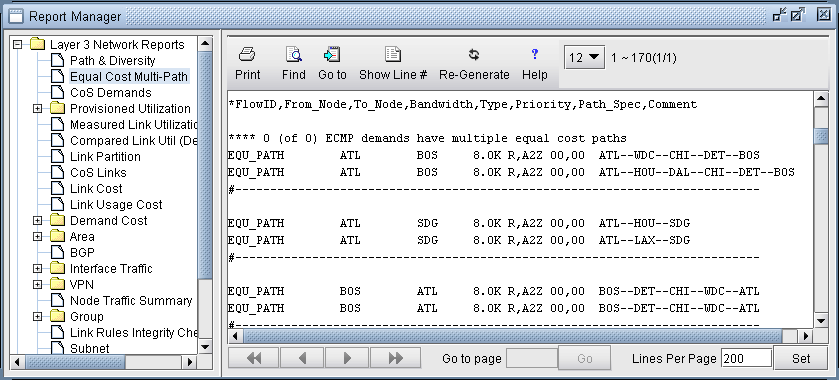Click the Lines Per Page field

coord(746,358)
